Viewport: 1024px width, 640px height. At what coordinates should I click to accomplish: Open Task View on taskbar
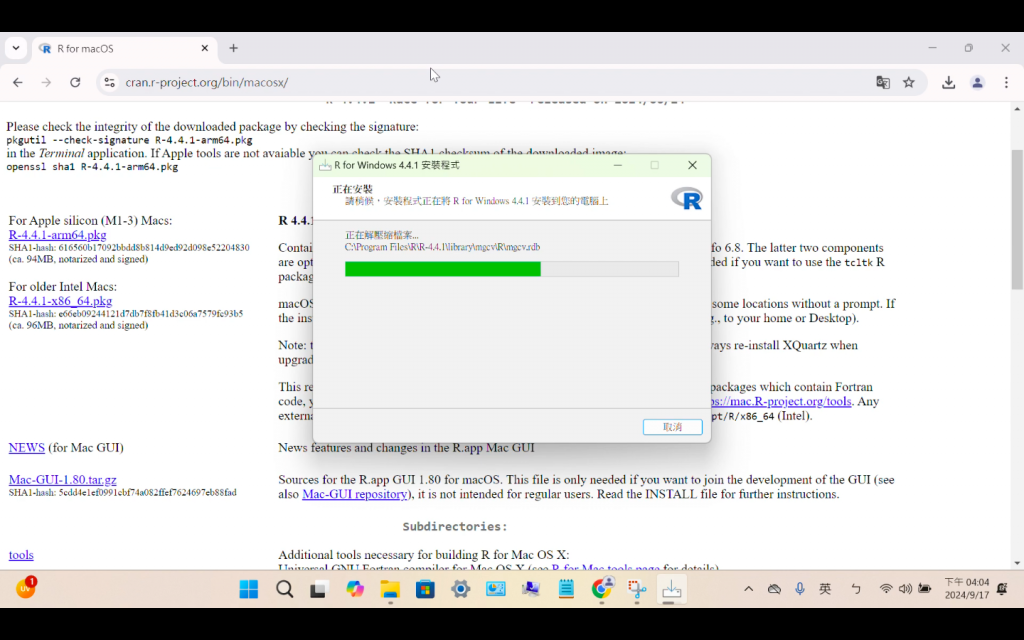319,589
